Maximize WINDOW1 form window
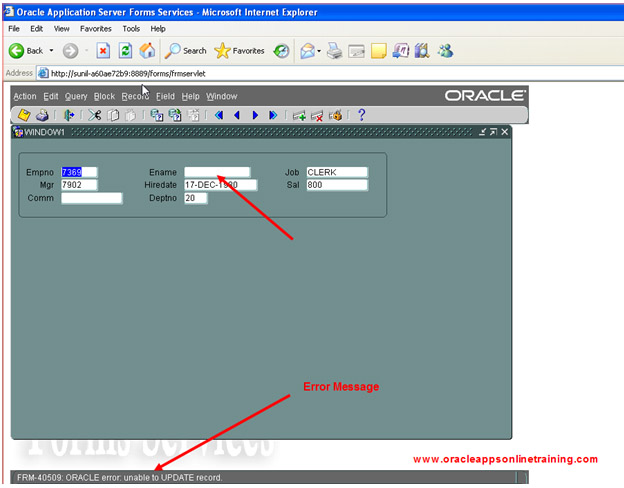The height and width of the screenshot is (488, 624). coord(493,132)
